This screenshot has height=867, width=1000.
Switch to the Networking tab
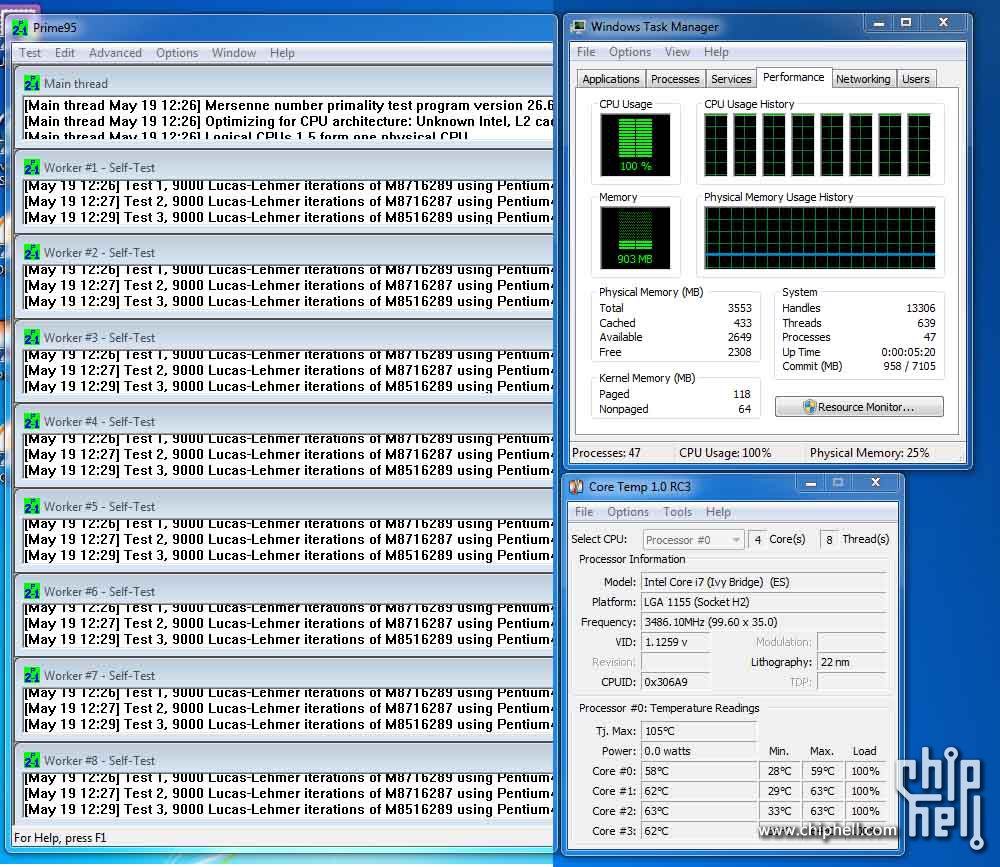tap(863, 79)
